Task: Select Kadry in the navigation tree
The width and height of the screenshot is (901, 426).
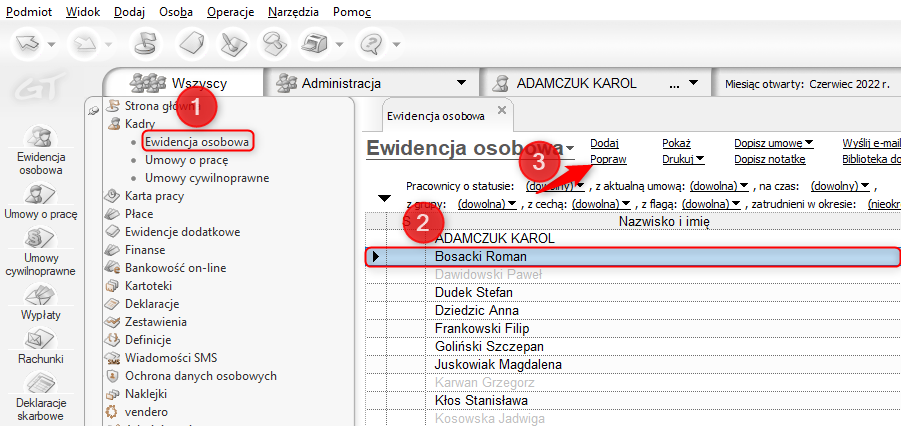Action: pos(140,124)
